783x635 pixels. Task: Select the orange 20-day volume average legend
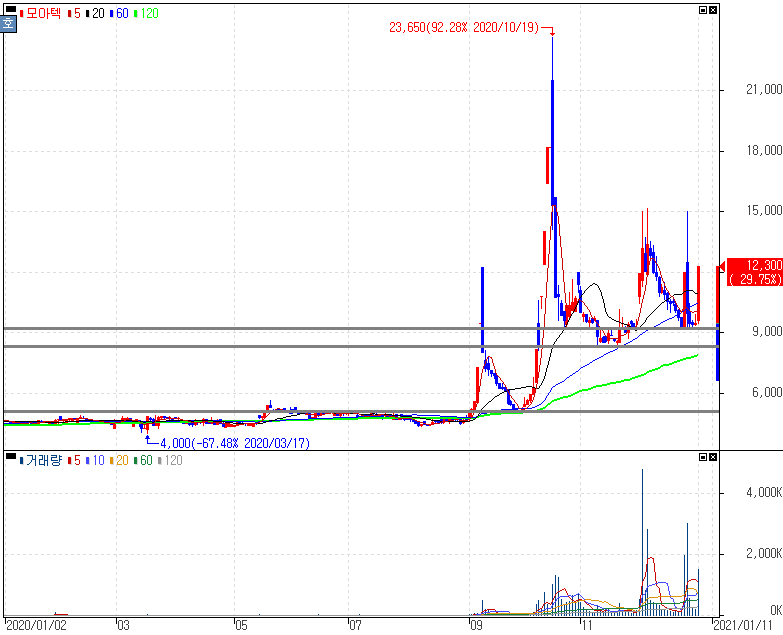pyautogui.click(x=119, y=460)
